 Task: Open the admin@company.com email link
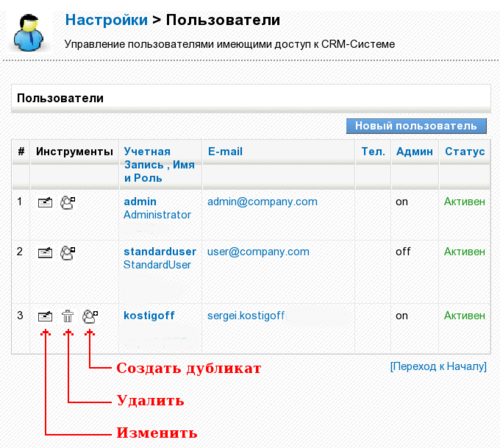point(262,202)
